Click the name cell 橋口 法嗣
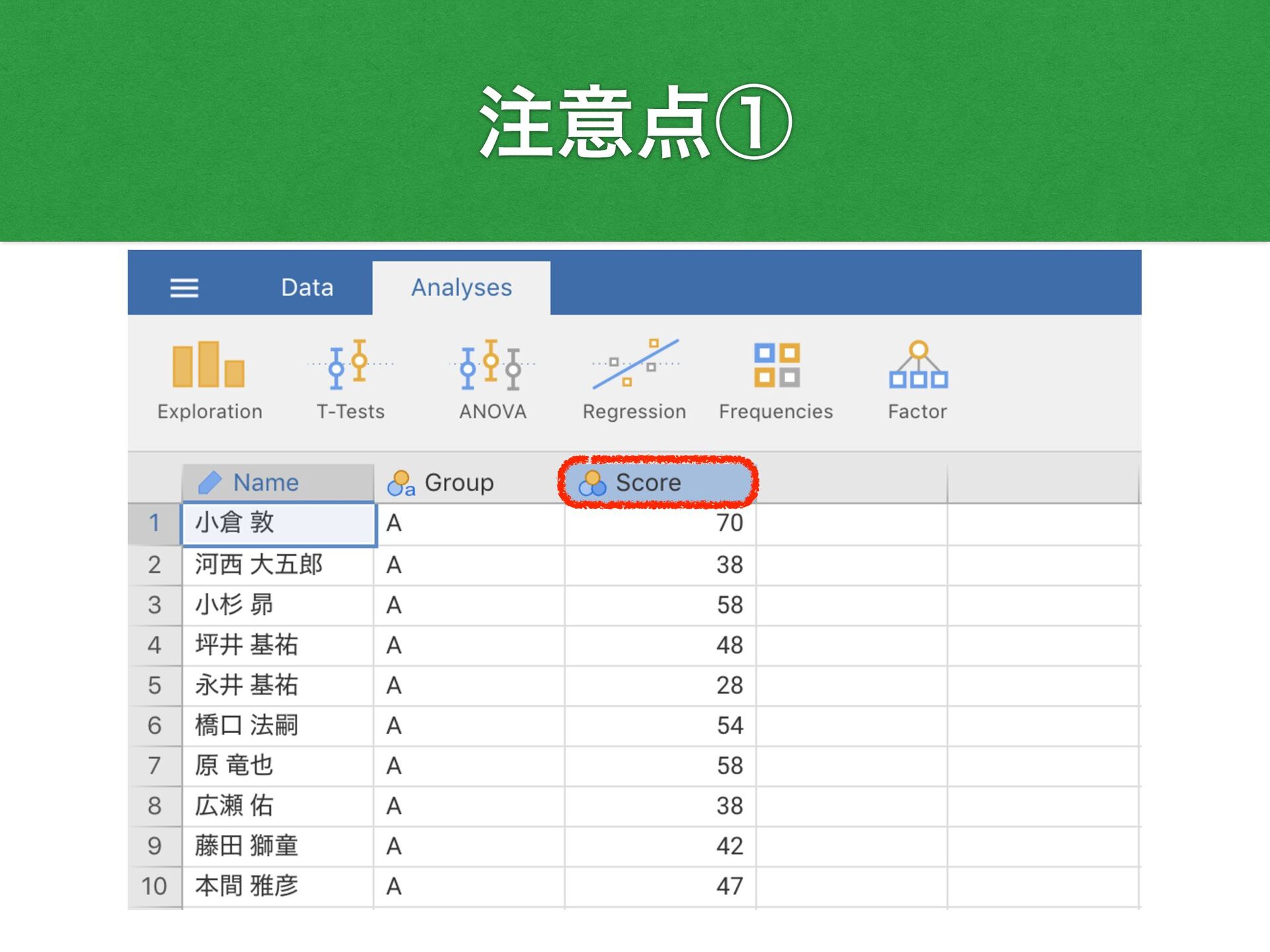The width and height of the screenshot is (1270, 952). pyautogui.click(x=278, y=726)
